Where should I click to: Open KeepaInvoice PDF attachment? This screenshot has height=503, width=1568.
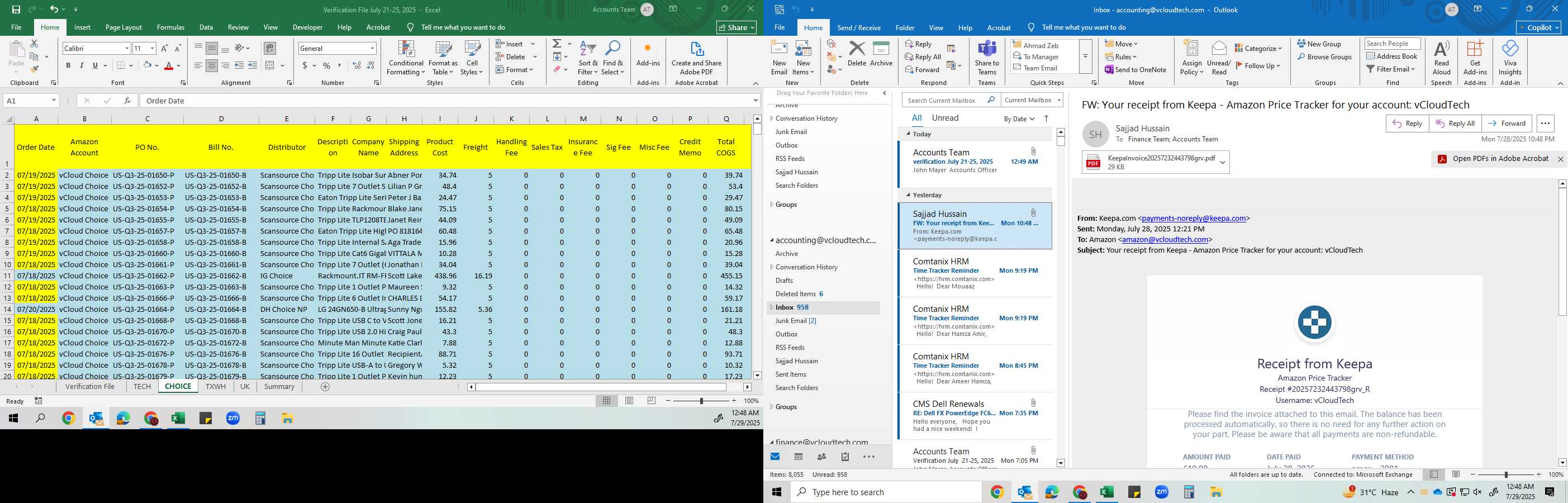pos(1154,162)
